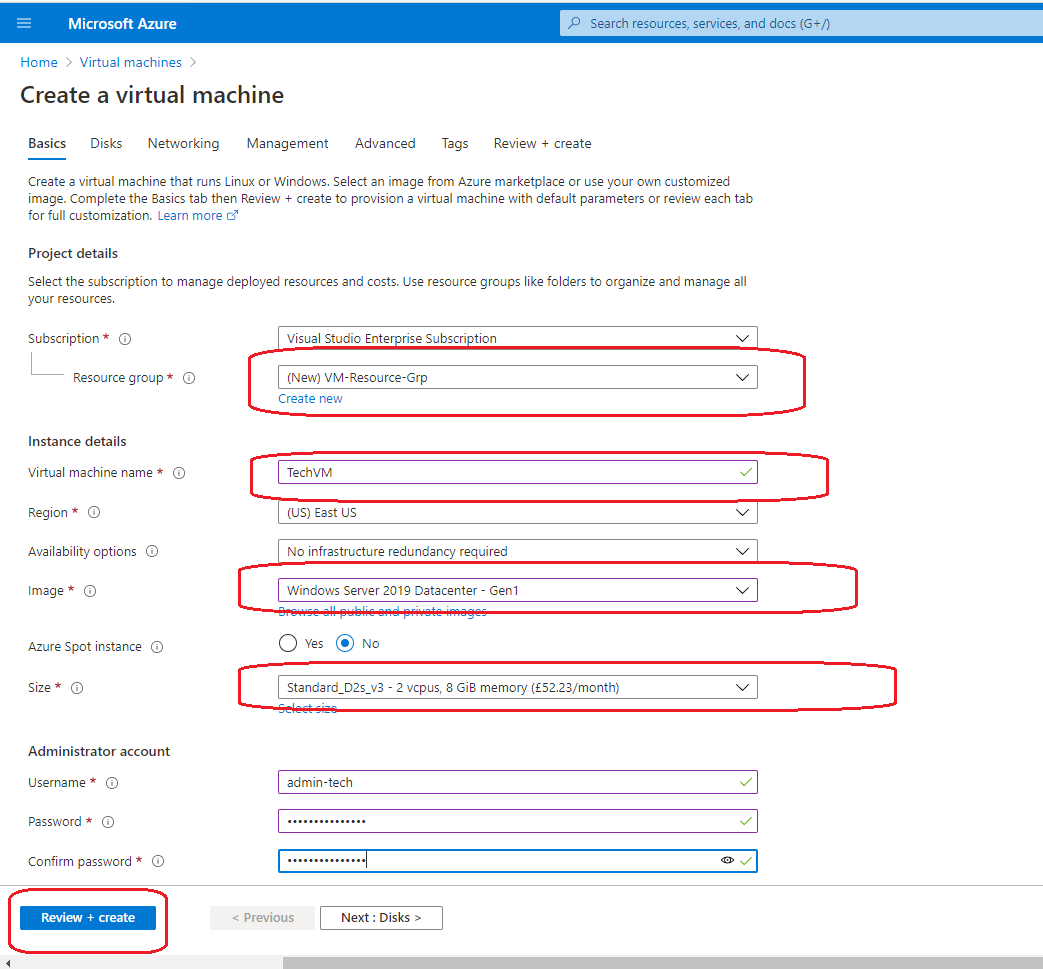1043x969 pixels.
Task: Click the Microsoft Azure title
Action: [x=122, y=24]
